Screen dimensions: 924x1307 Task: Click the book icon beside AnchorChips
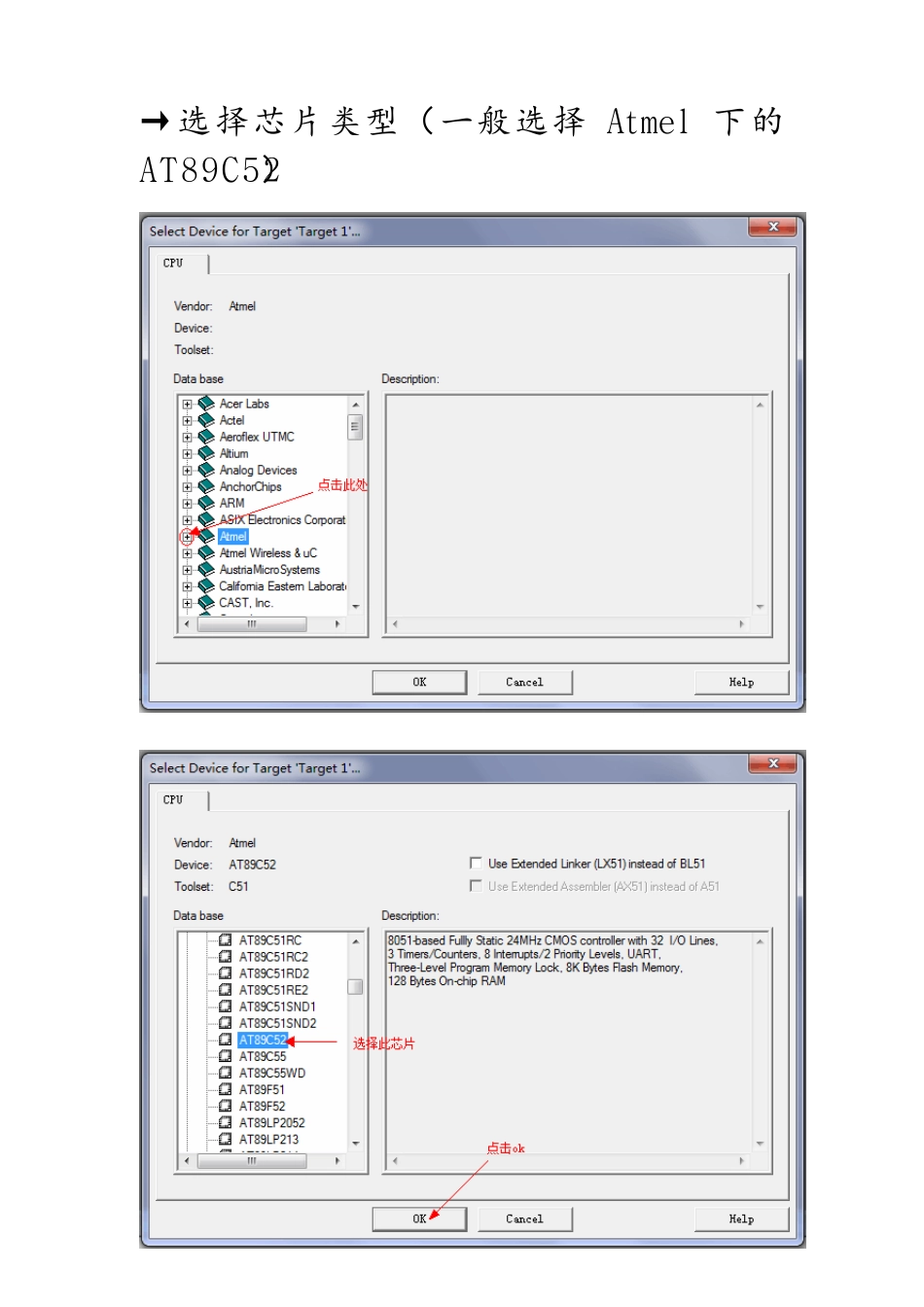pos(206,486)
